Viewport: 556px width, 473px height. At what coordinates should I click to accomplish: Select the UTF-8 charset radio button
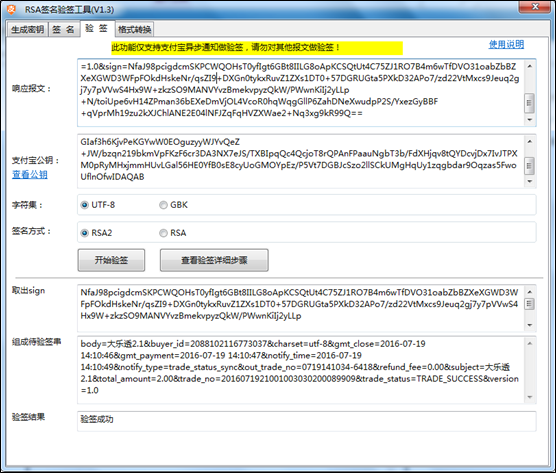pyautogui.click(x=84, y=205)
